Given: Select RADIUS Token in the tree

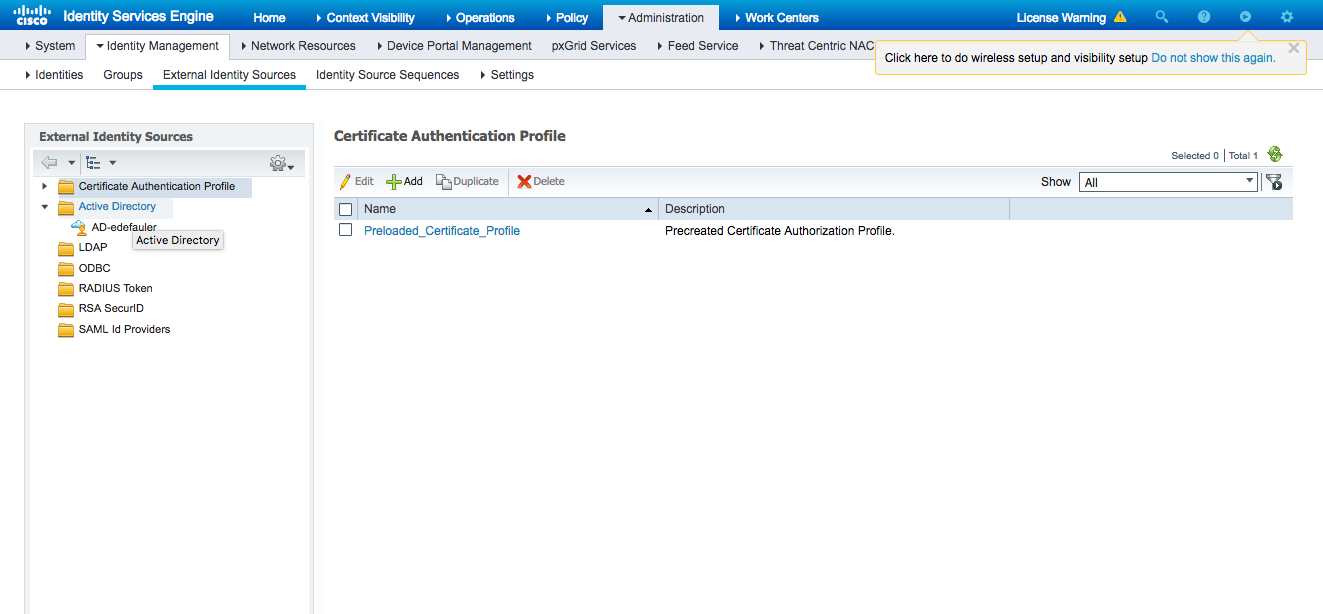Looking at the screenshot, I should point(116,289).
